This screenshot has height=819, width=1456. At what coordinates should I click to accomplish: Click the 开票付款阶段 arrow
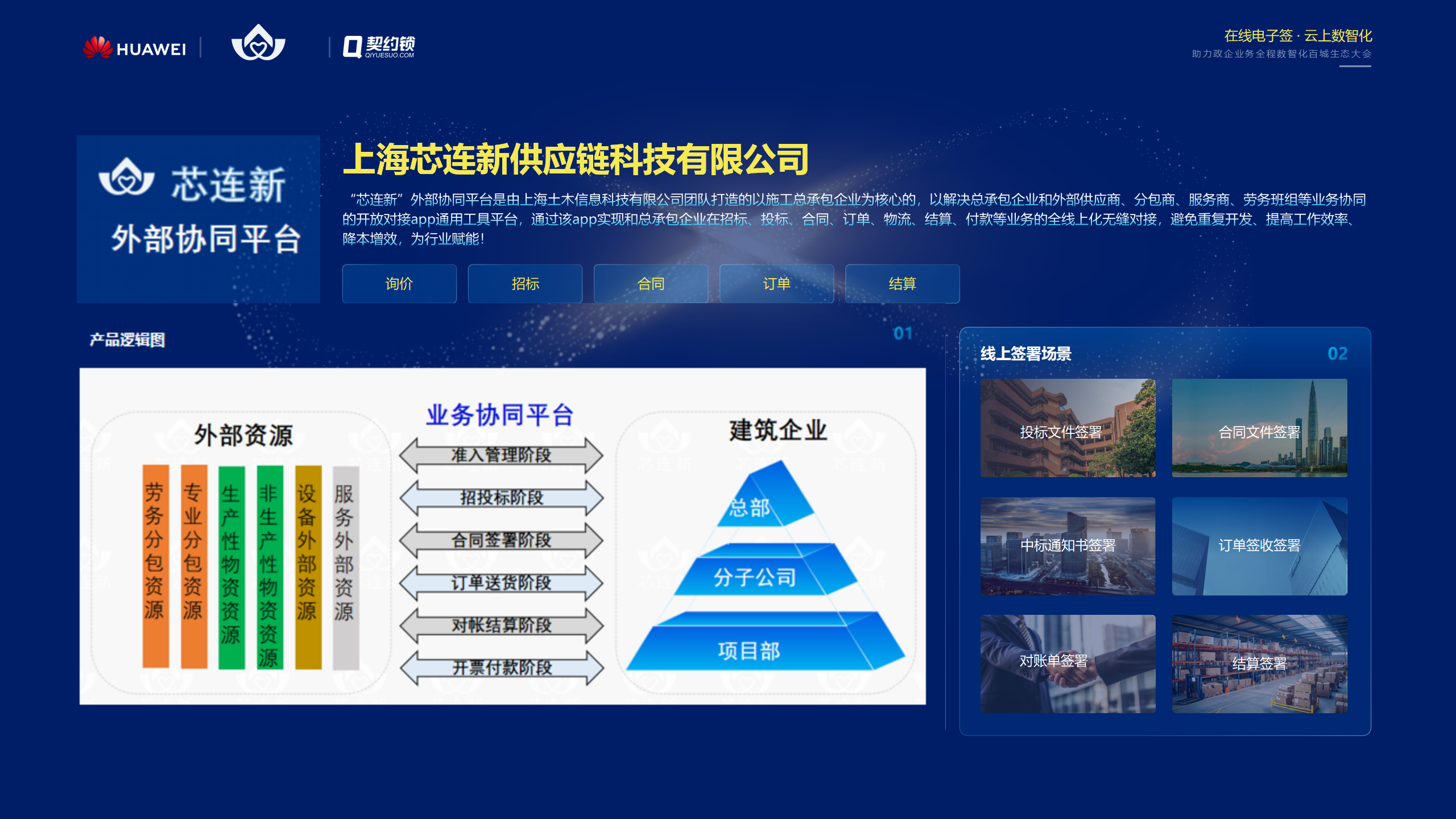tap(501, 668)
